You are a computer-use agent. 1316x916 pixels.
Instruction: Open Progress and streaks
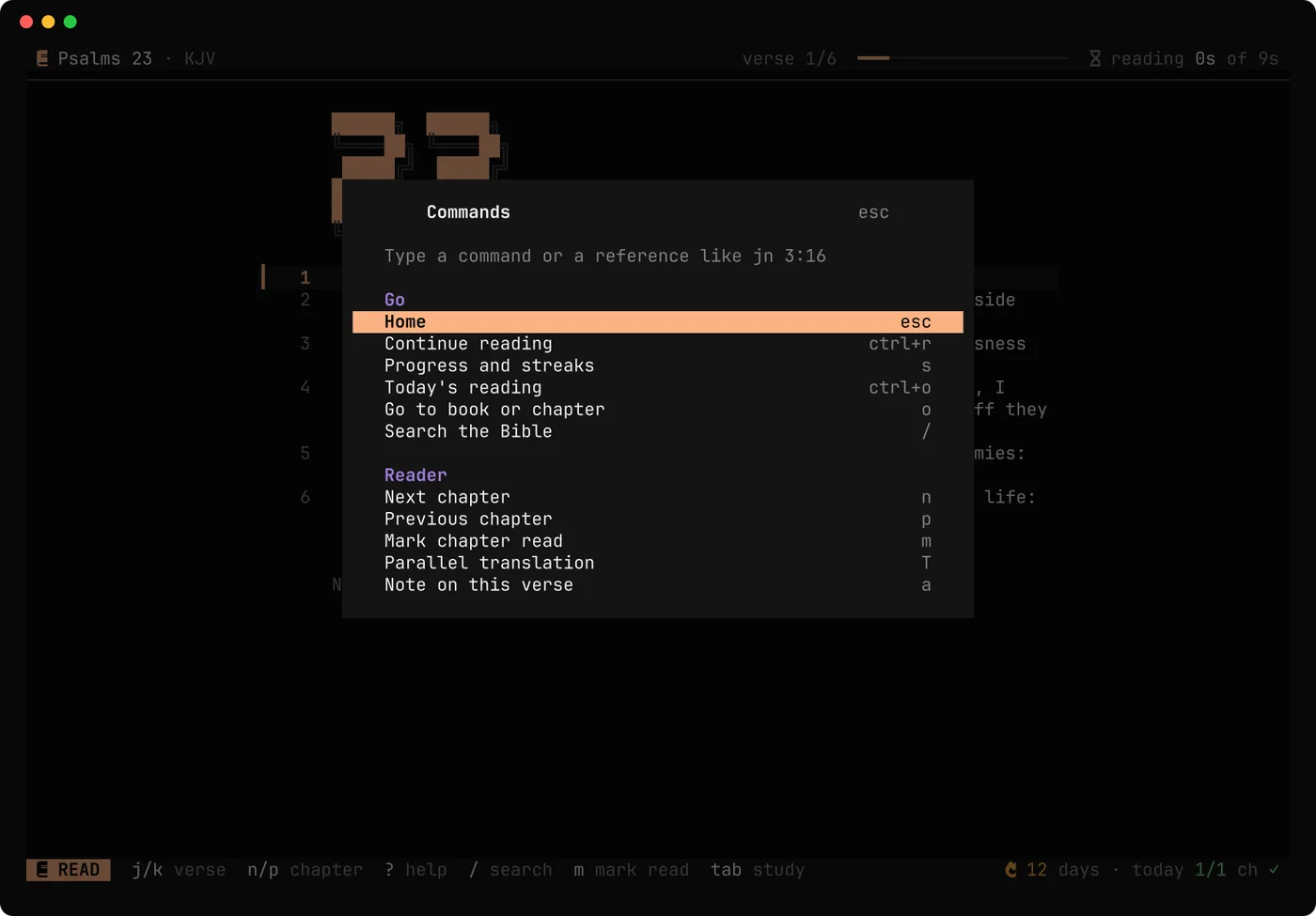[658, 365]
